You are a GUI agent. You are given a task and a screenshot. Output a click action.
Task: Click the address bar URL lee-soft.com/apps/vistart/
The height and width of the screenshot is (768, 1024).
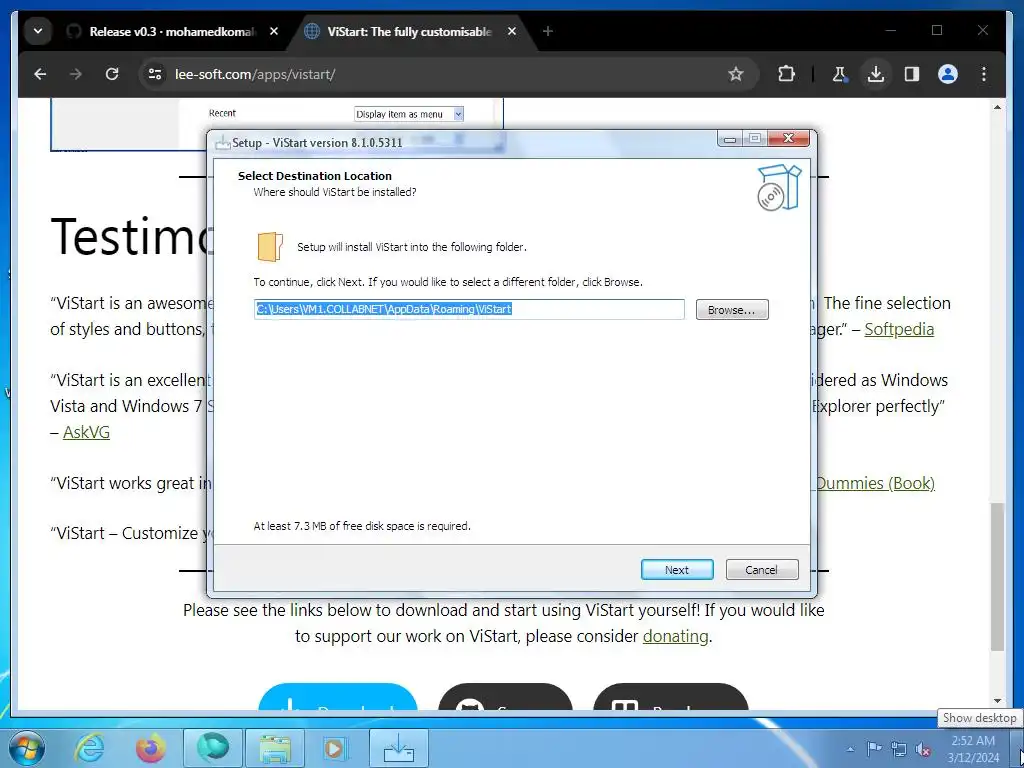point(255,74)
